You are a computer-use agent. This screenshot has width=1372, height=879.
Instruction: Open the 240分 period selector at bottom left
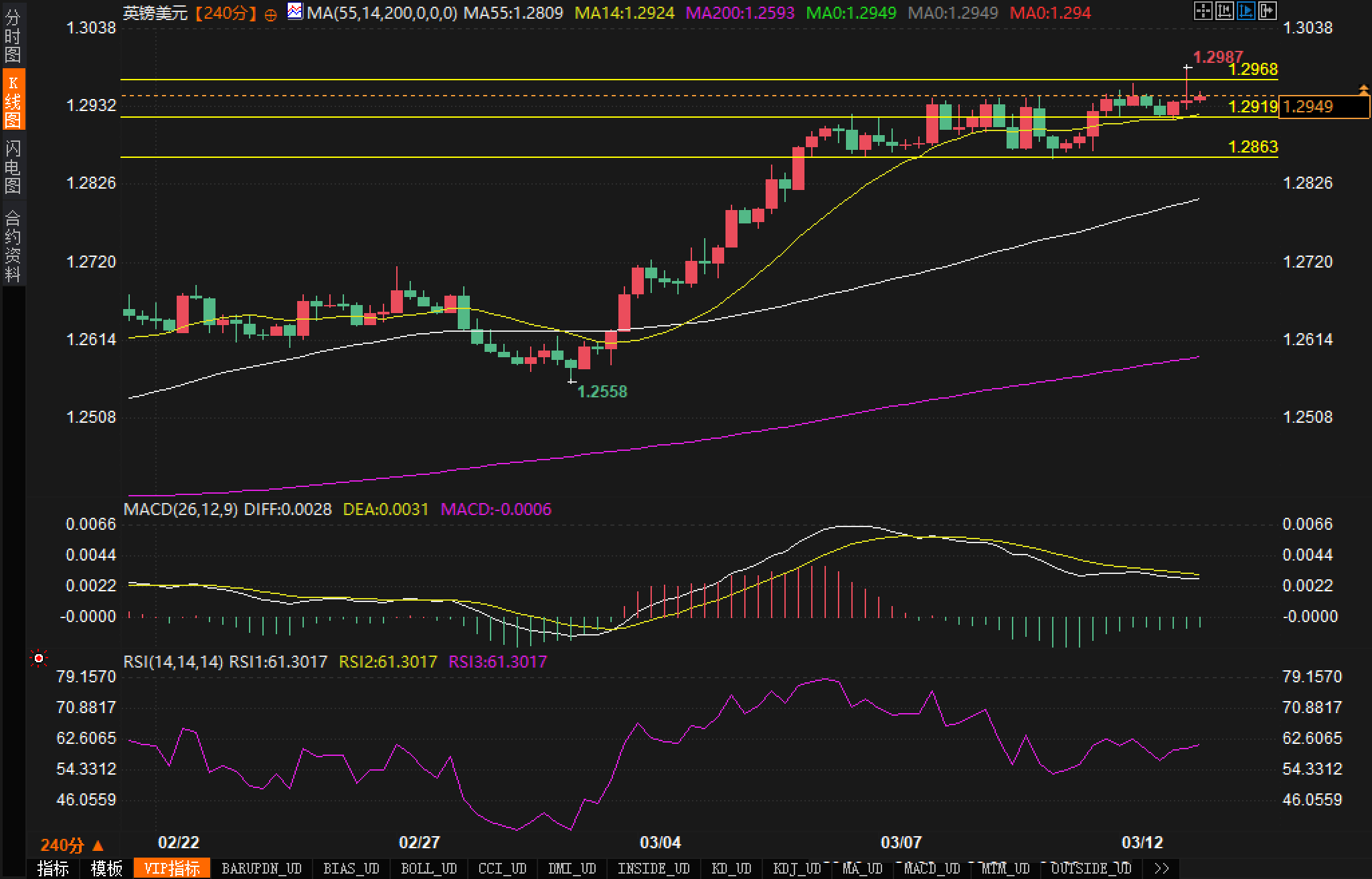72,846
